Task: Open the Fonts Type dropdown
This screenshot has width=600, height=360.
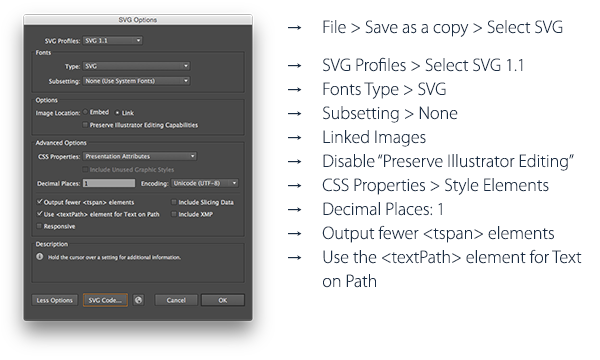Action: [137, 66]
